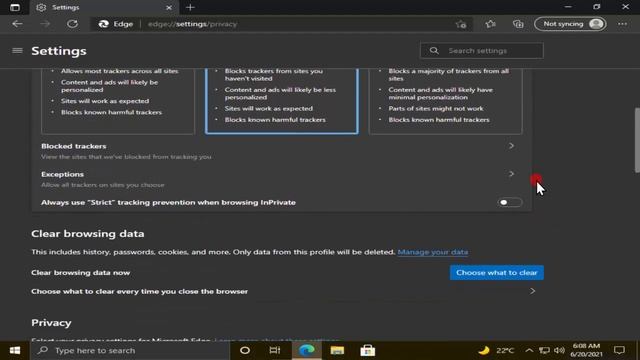Click the address bar URL
Image resolution: width=640 pixels, height=360 pixels.
[192, 24]
